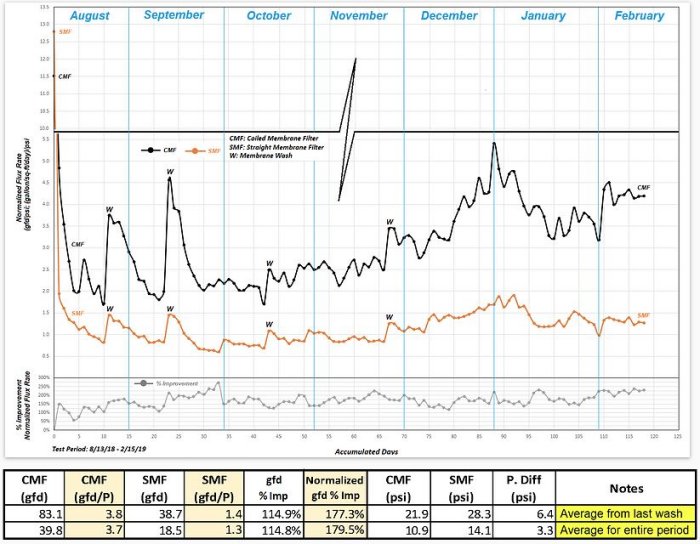Select the August month header
This screenshot has width=700, height=544.
(91, 16)
